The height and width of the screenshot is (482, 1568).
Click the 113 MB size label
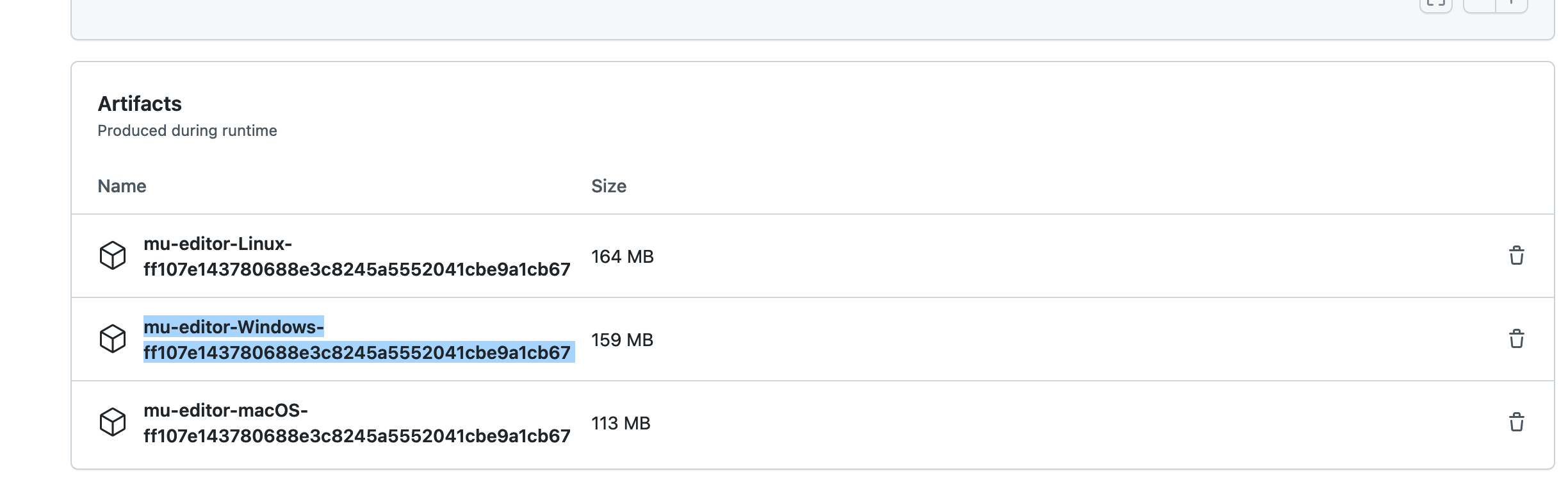pyautogui.click(x=621, y=422)
